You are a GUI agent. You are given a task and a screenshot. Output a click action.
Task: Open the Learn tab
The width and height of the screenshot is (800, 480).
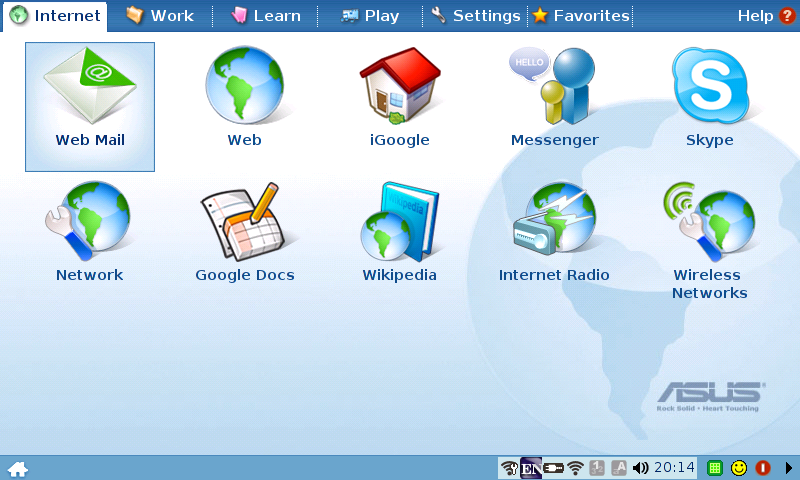pyautogui.click(x=266, y=16)
